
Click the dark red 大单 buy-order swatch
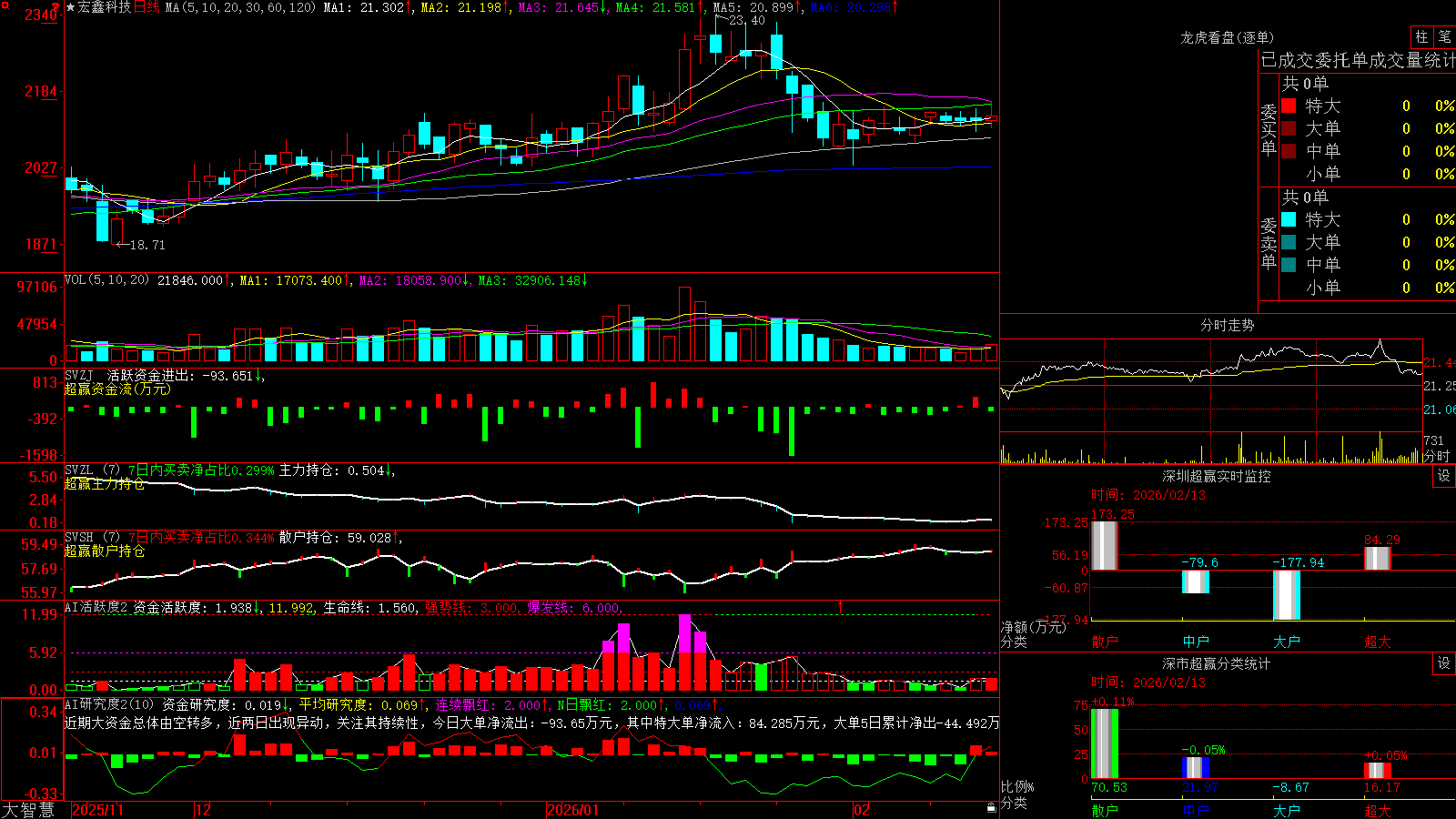1289,128
